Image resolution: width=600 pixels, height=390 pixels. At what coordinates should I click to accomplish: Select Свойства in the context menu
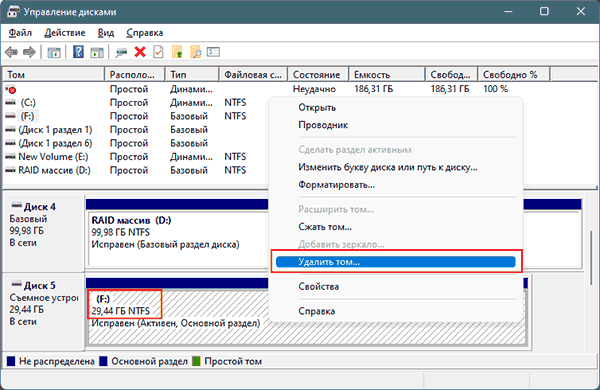pyautogui.click(x=318, y=287)
